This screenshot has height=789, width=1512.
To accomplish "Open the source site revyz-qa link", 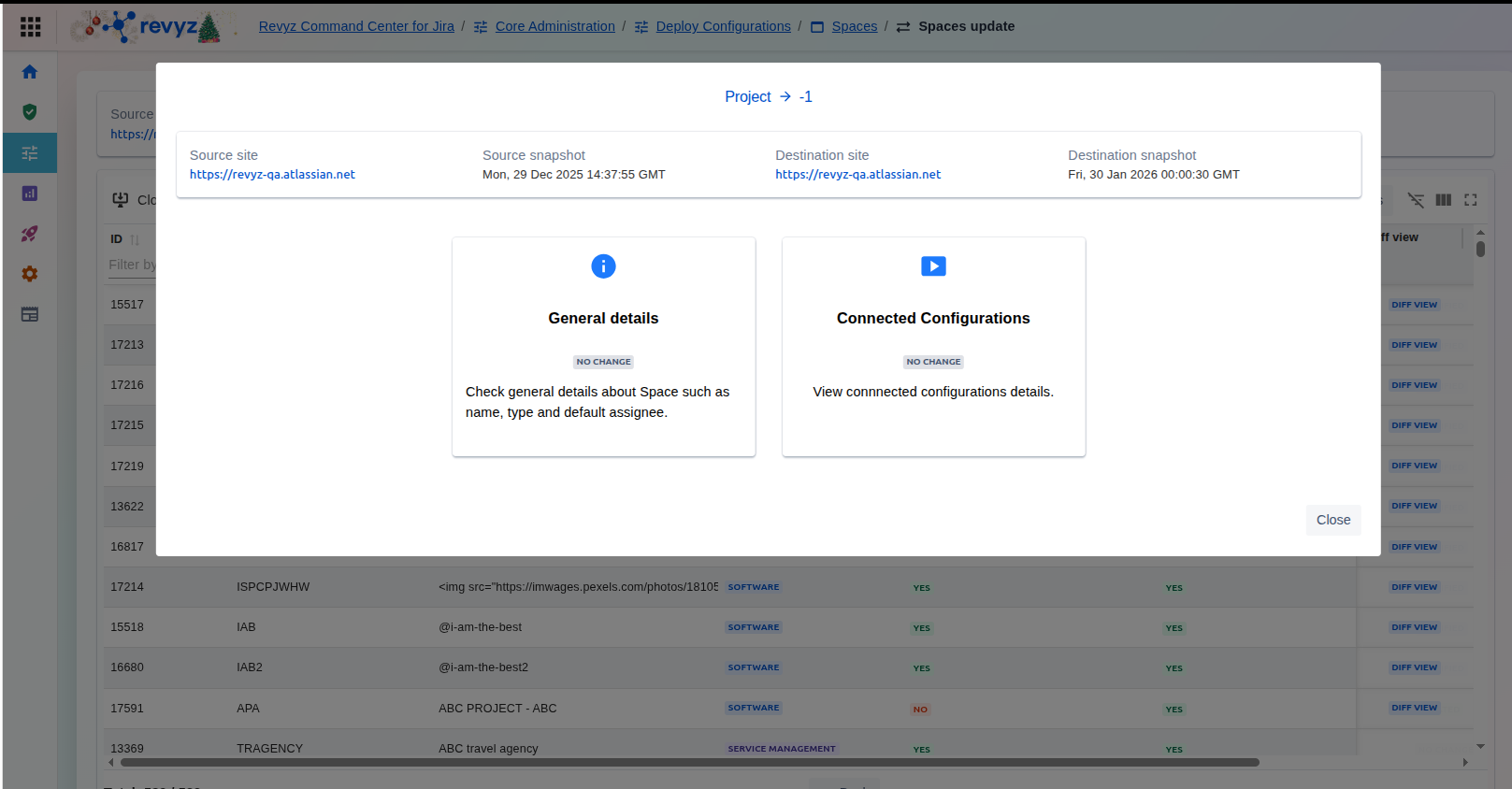I will click(x=272, y=175).
